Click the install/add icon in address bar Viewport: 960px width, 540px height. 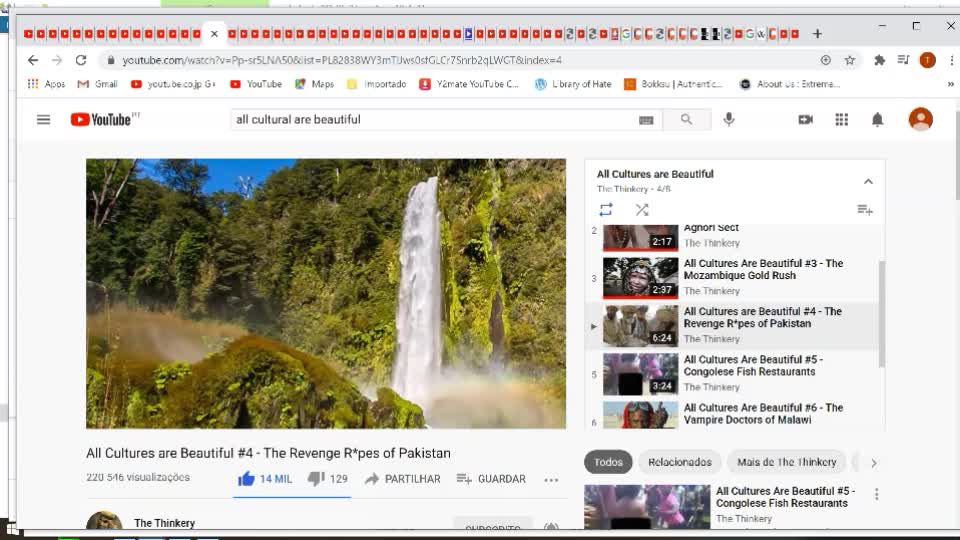coord(825,60)
